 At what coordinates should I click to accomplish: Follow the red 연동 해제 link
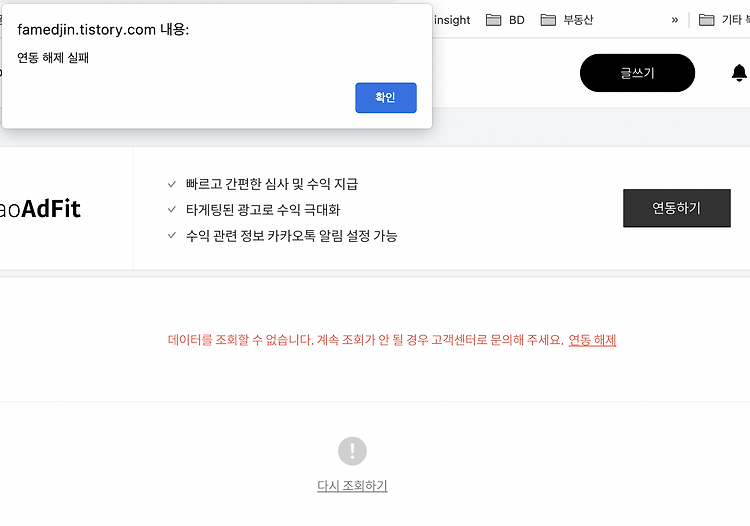pos(592,340)
